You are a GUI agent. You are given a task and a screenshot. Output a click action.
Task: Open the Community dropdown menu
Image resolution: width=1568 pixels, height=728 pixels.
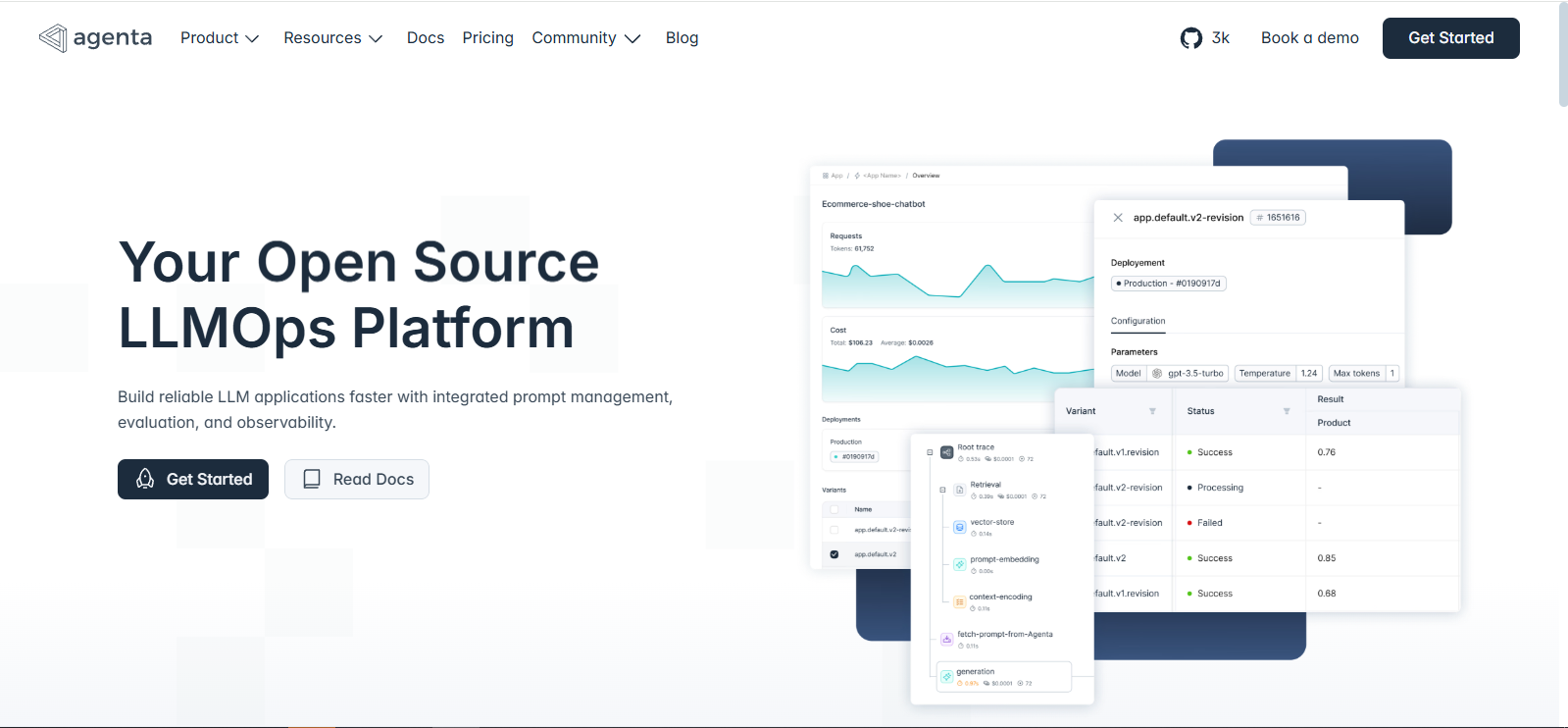(586, 38)
